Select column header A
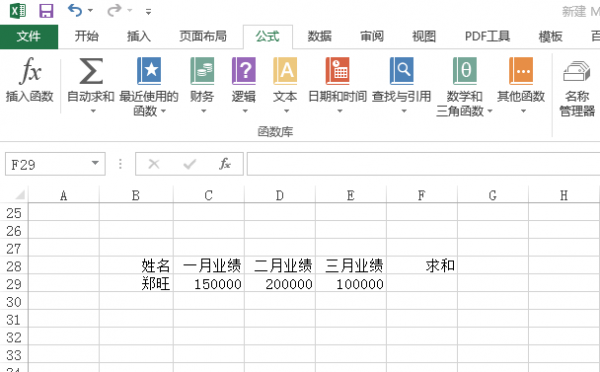The width and height of the screenshot is (600, 372). 64,196
